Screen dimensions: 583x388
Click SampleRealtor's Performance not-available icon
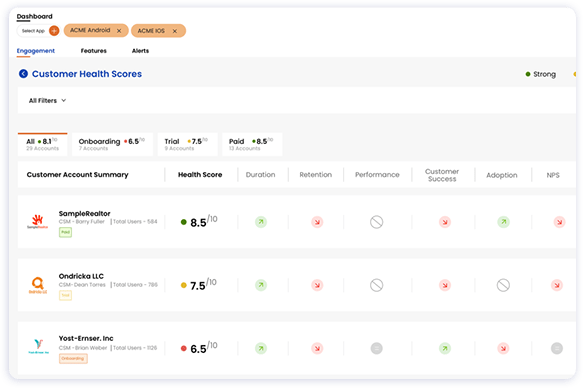[x=377, y=222]
